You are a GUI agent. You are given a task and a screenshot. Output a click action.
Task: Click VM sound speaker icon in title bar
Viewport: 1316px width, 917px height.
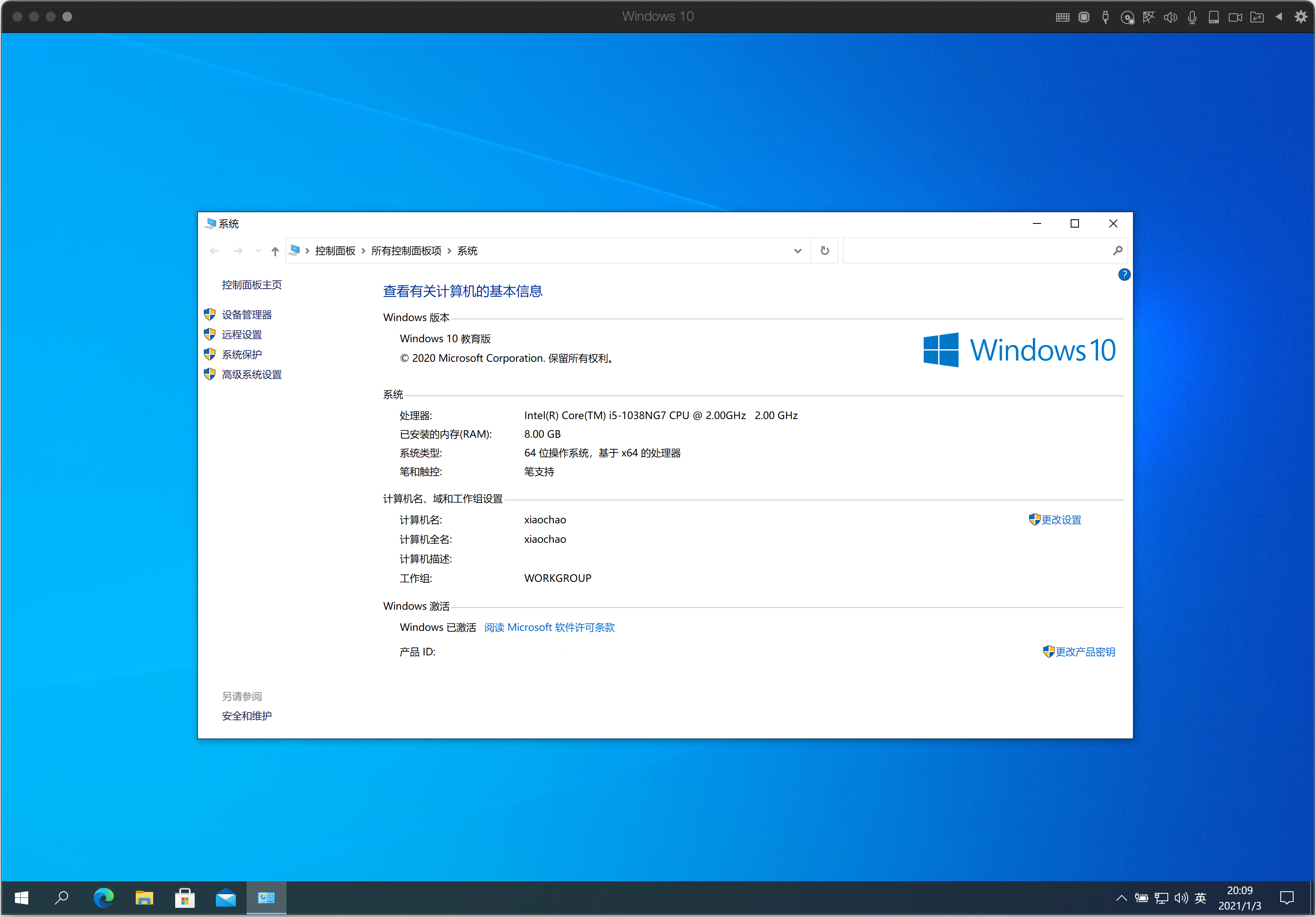[1170, 17]
